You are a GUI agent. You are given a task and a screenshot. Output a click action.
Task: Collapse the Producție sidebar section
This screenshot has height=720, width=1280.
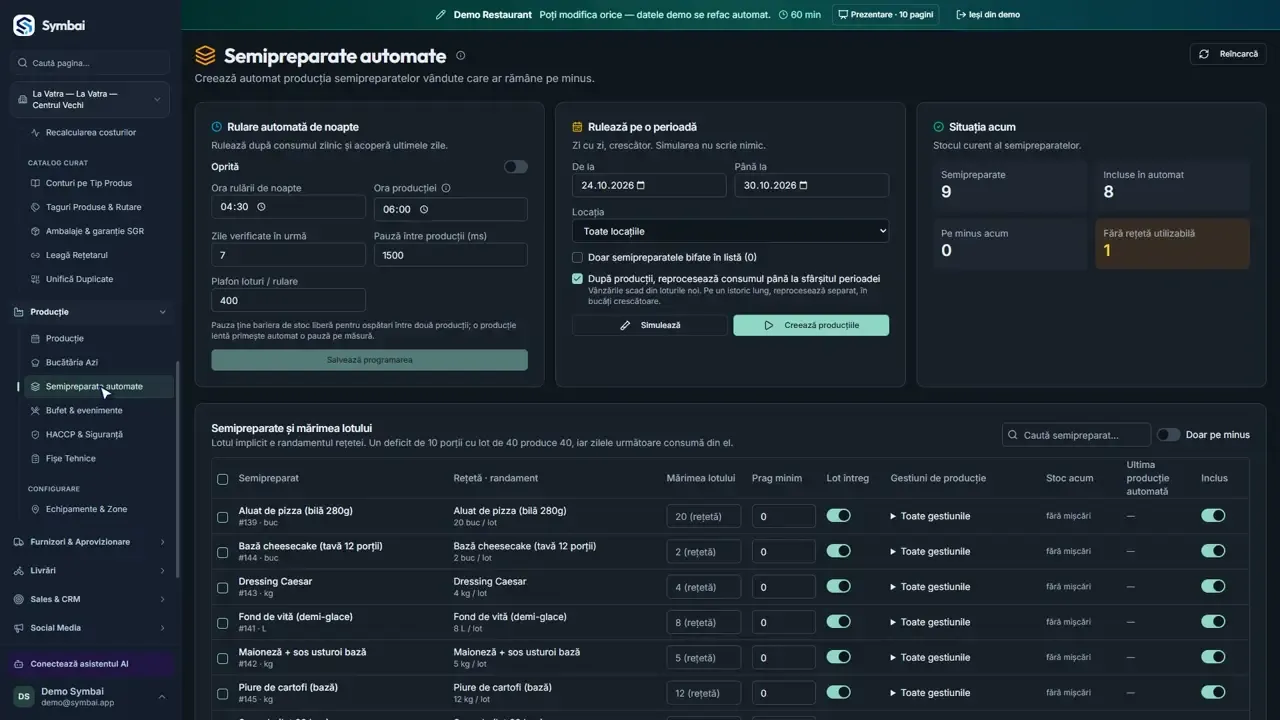tap(90, 312)
